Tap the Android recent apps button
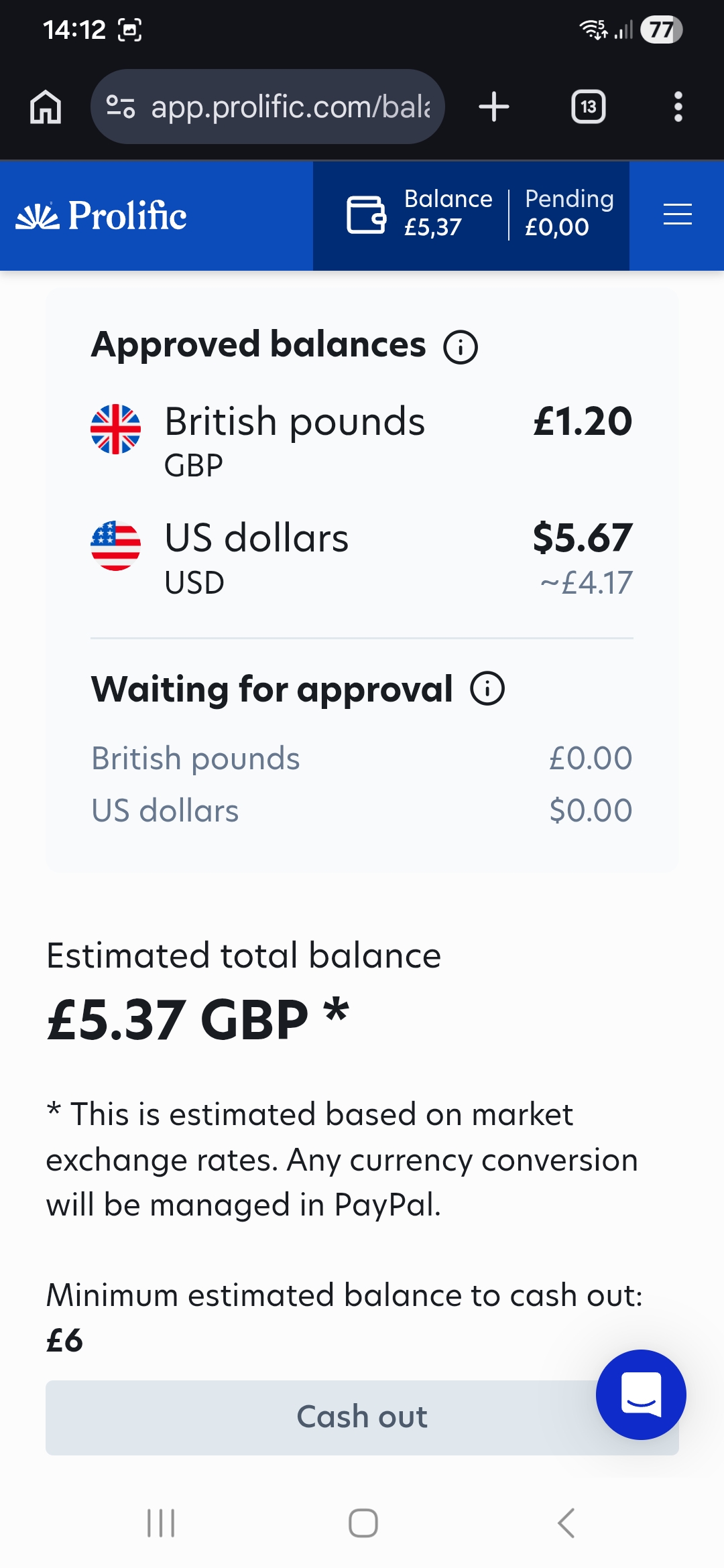This screenshot has height=1568, width=724. tap(161, 1523)
